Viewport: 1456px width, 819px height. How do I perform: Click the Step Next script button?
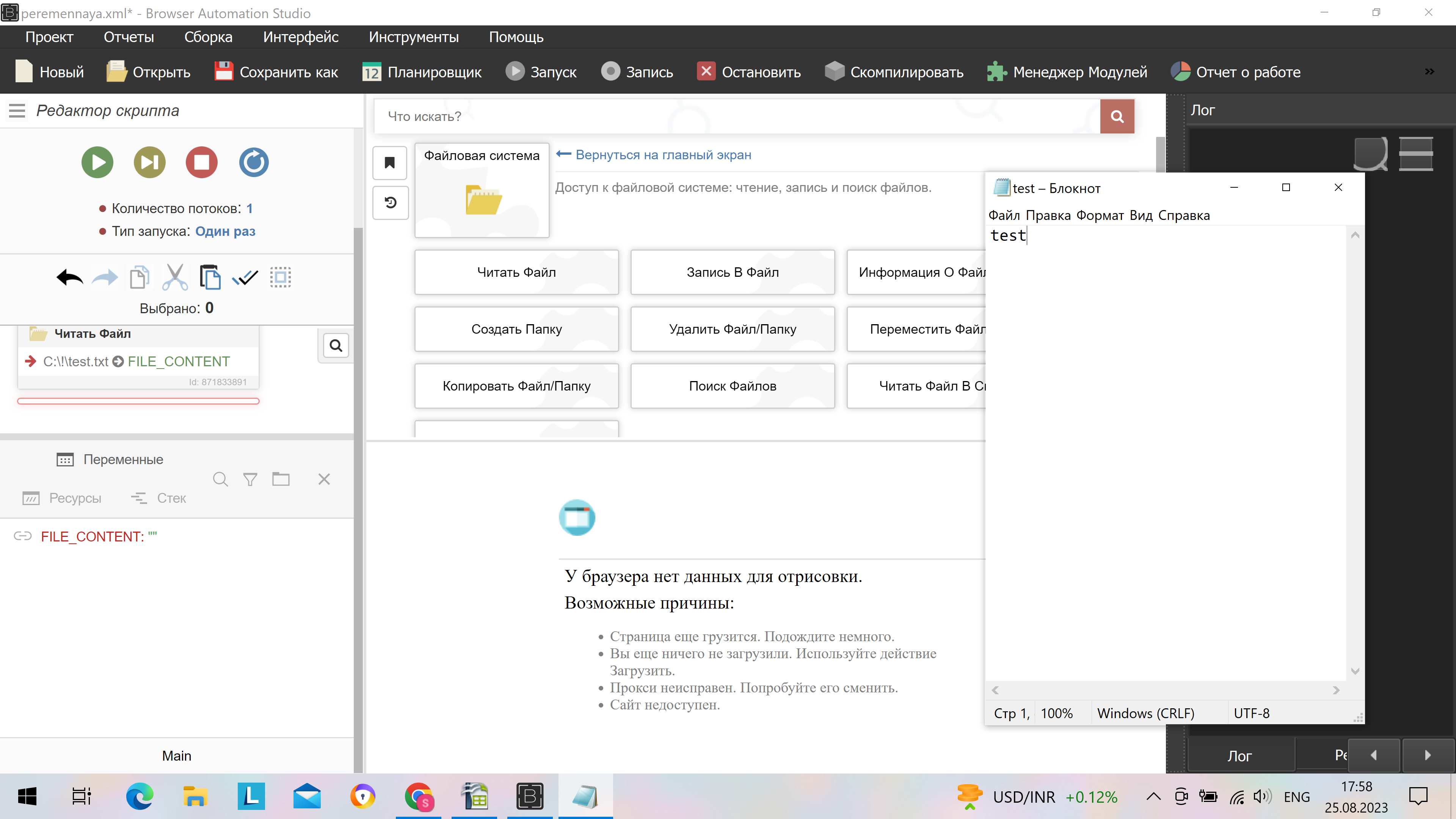pos(149,162)
